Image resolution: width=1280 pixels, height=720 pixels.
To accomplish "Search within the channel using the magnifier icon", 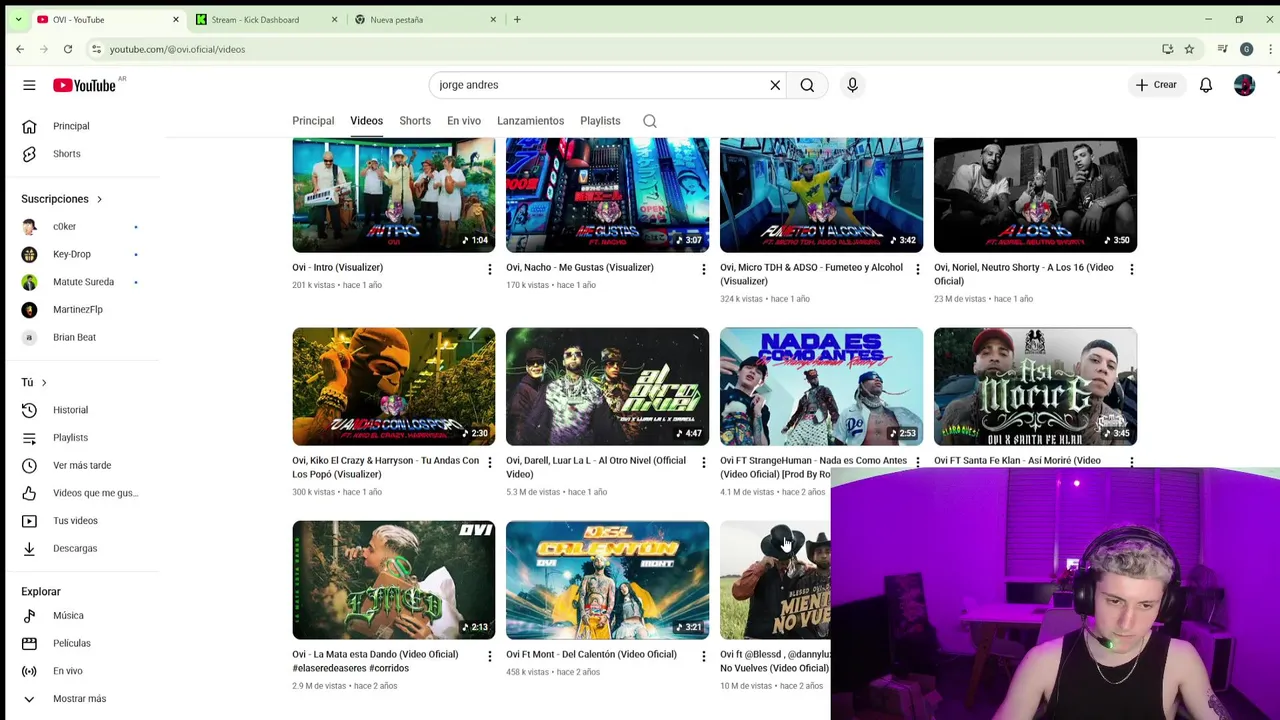I will (650, 121).
